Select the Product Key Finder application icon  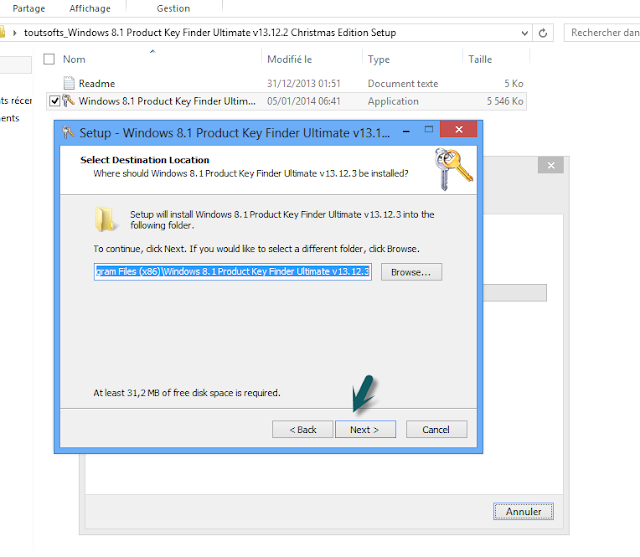[x=69, y=101]
